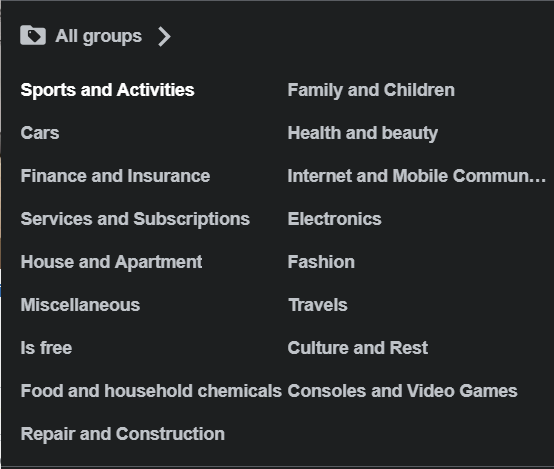Open the Fashion category
Screen dimensions: 554x469
[321, 262]
